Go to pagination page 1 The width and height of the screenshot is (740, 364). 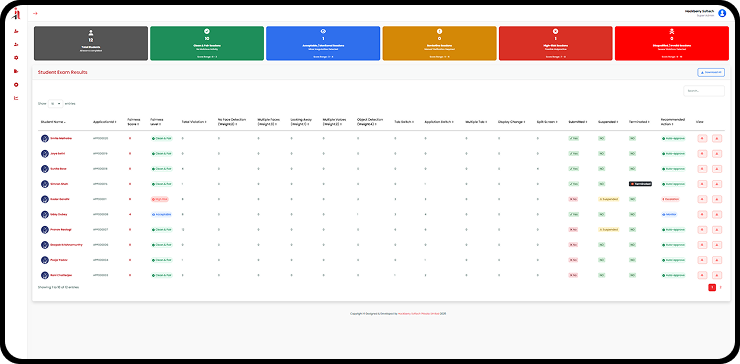click(x=712, y=287)
